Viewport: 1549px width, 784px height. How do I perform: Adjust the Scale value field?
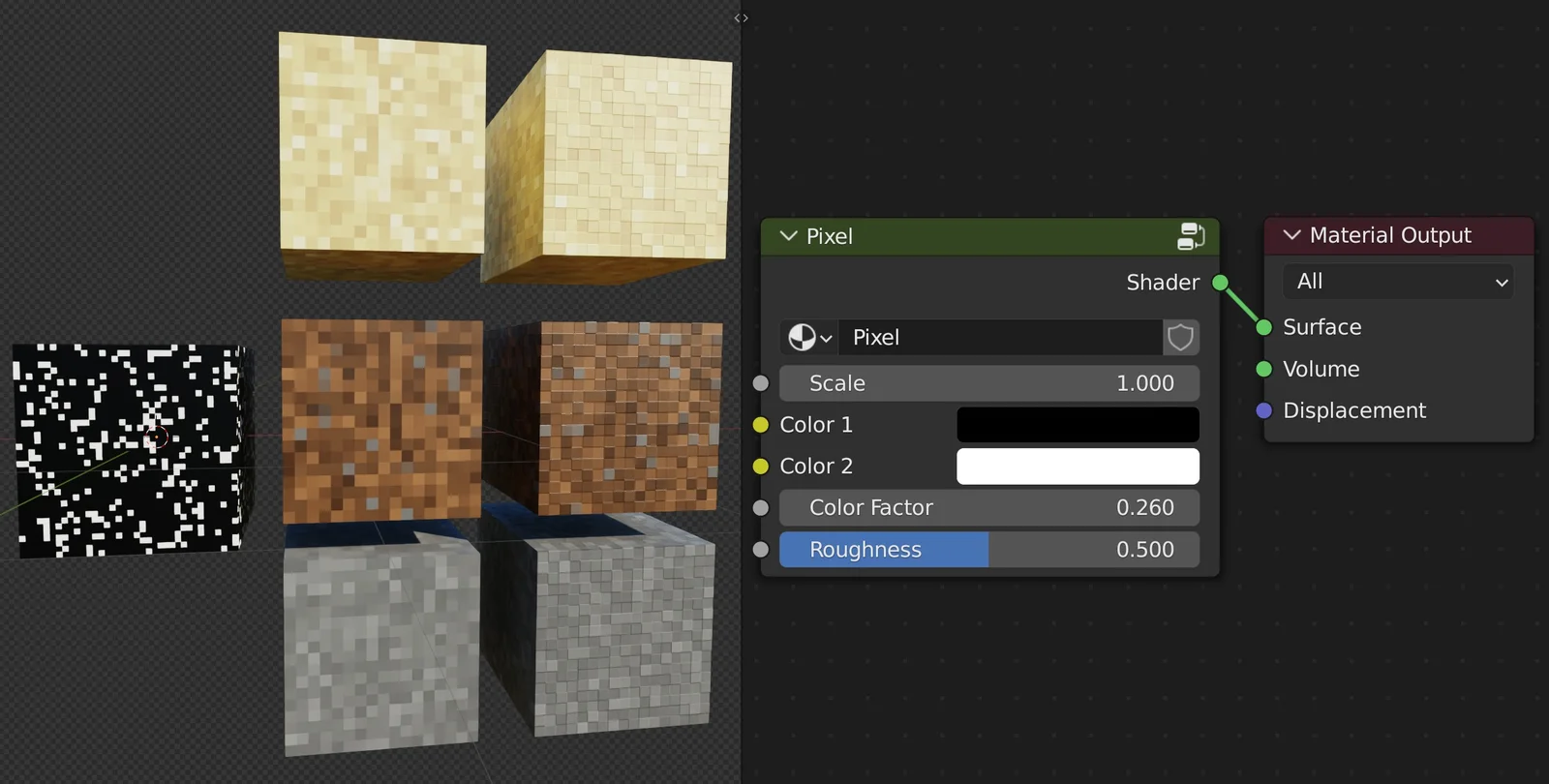tap(989, 383)
